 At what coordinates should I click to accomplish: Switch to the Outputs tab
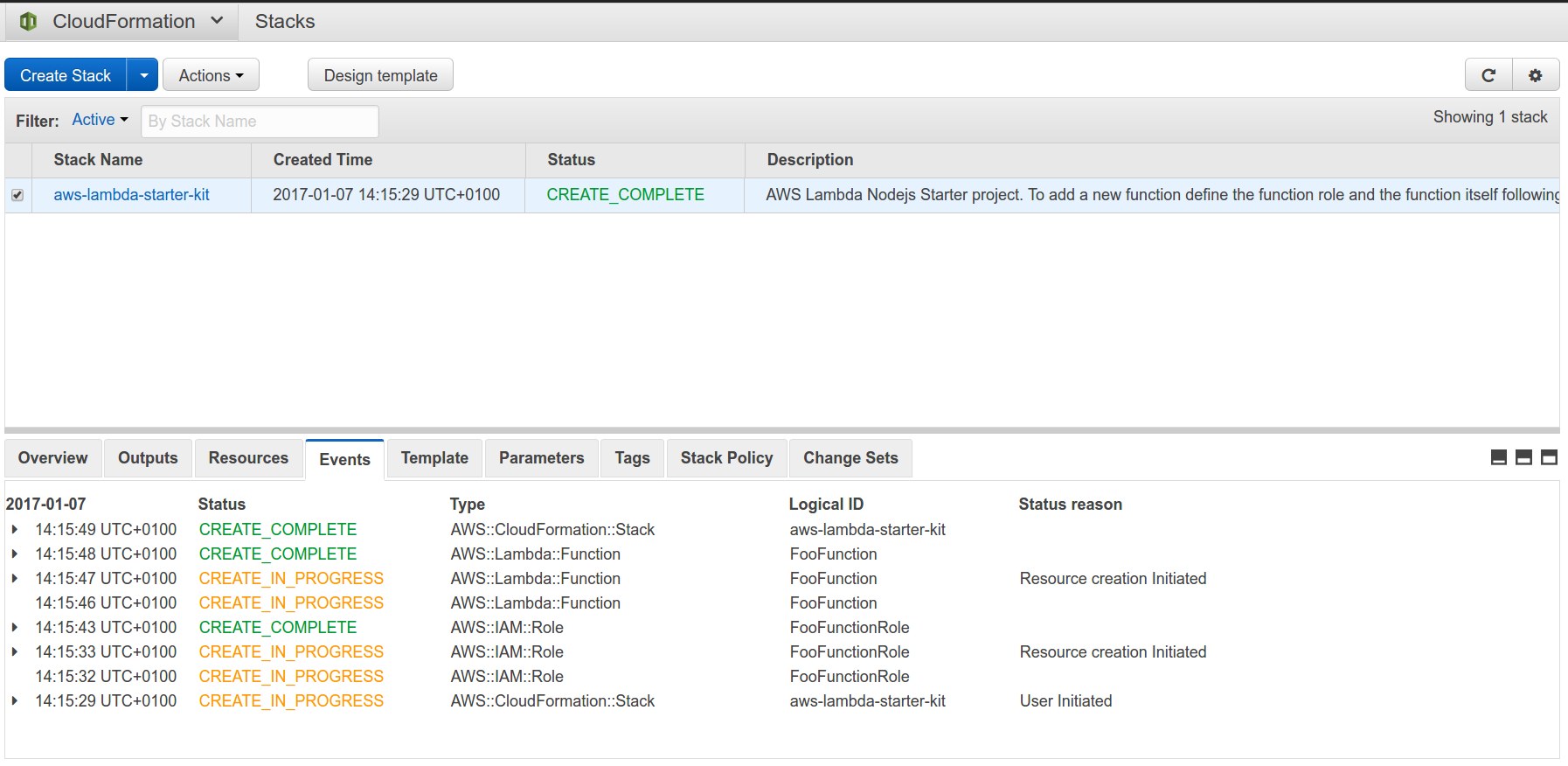click(x=148, y=458)
